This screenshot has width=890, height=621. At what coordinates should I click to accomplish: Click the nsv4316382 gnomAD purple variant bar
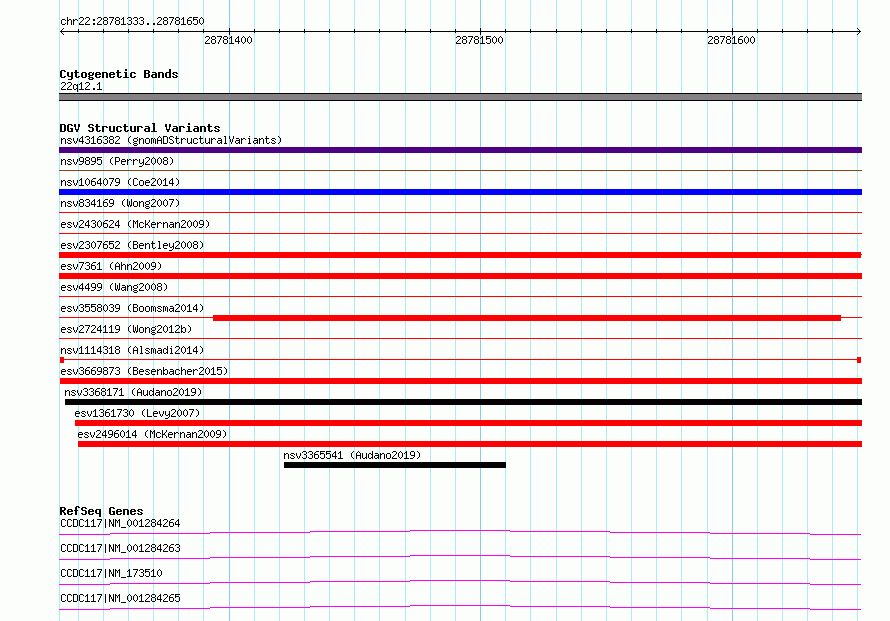[460, 150]
